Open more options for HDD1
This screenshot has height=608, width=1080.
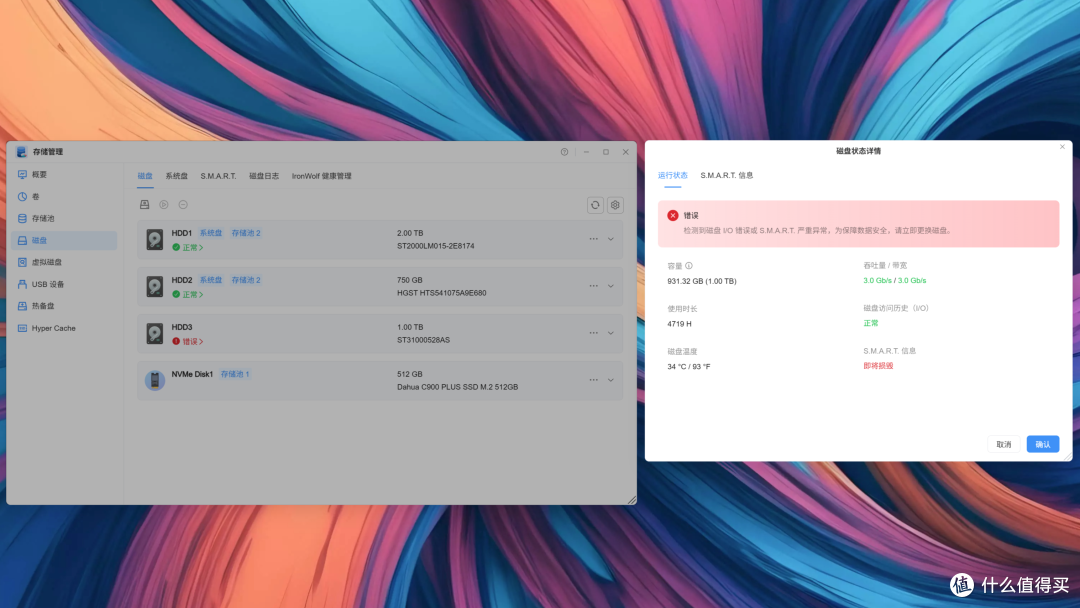[593, 239]
